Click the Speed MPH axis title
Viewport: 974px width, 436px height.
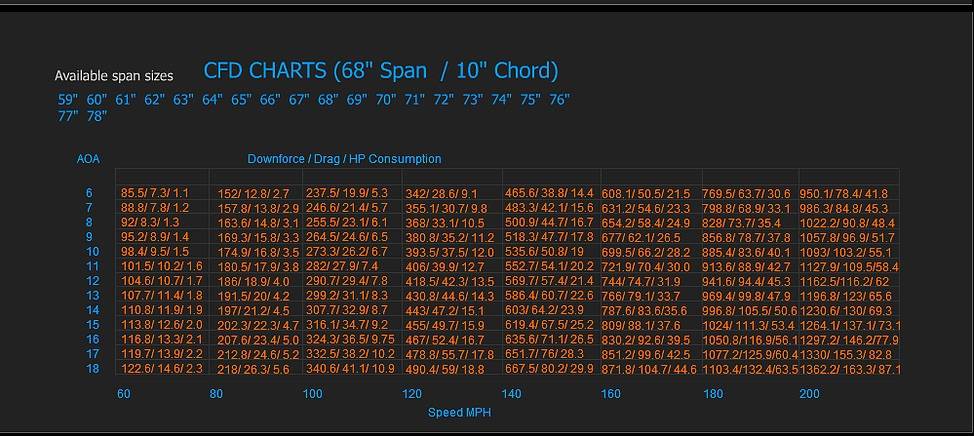tap(459, 412)
